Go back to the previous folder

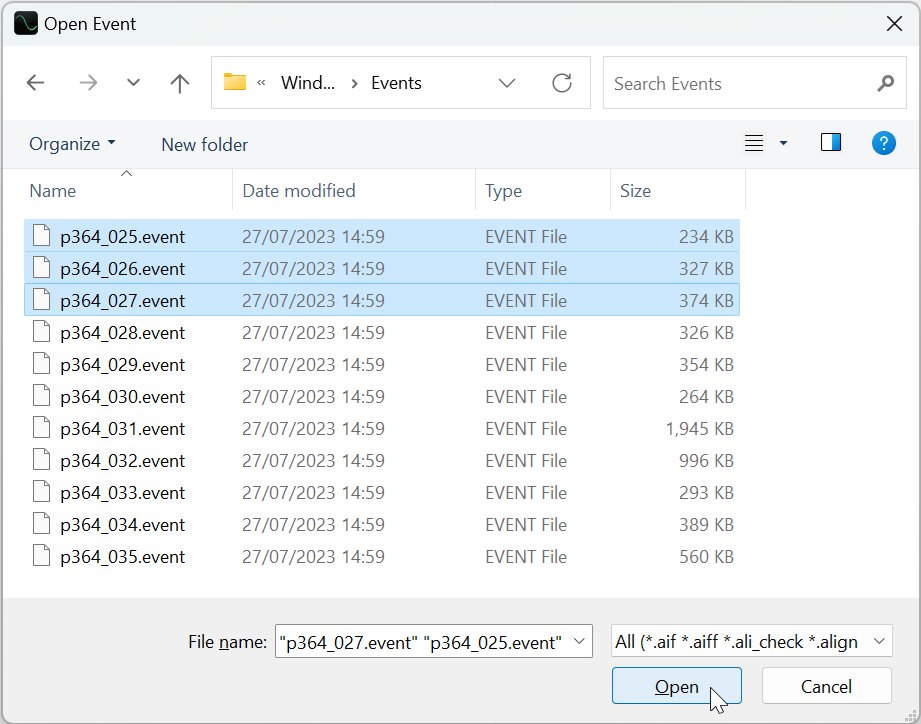point(36,83)
